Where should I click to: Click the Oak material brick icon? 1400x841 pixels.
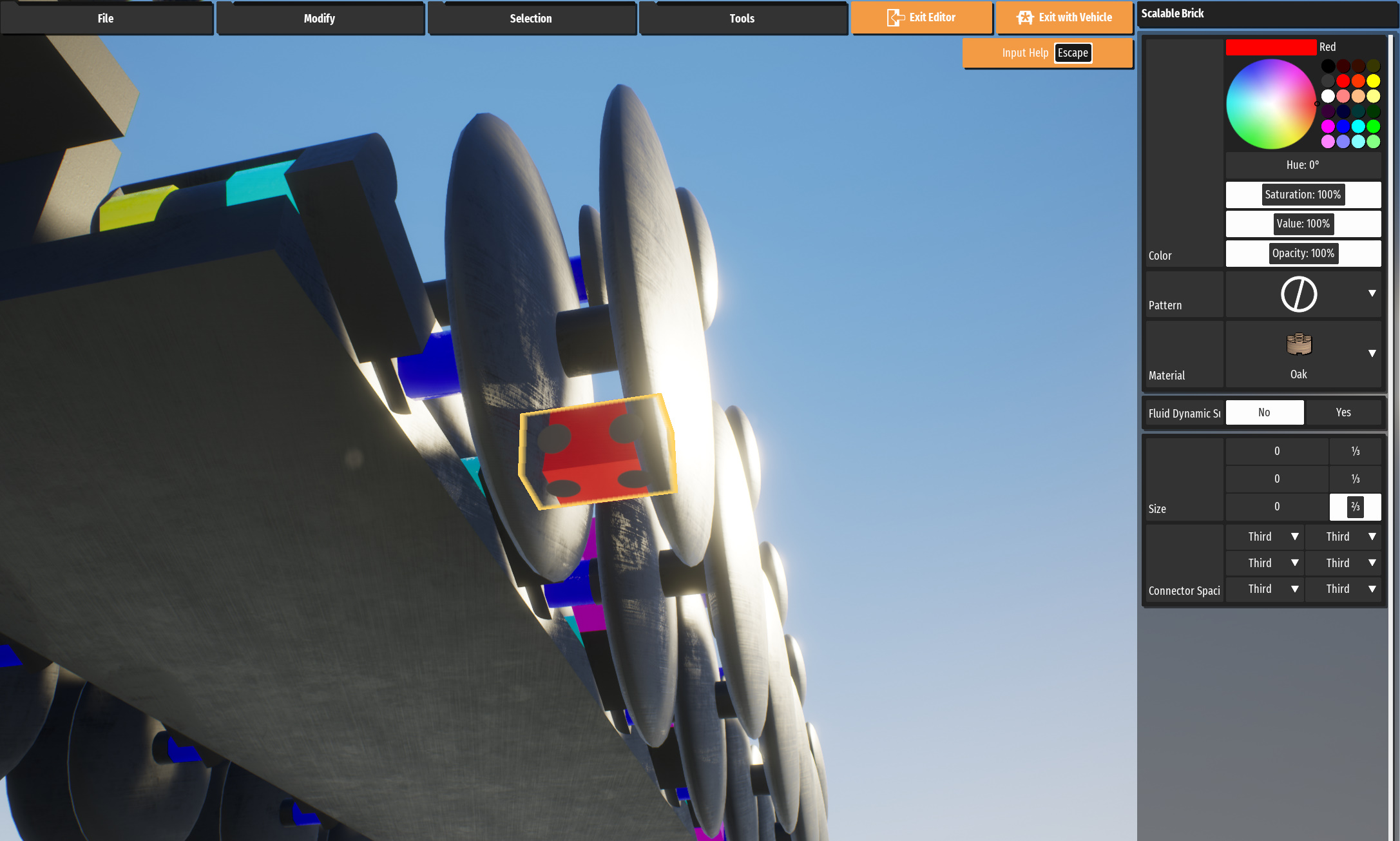point(1298,344)
